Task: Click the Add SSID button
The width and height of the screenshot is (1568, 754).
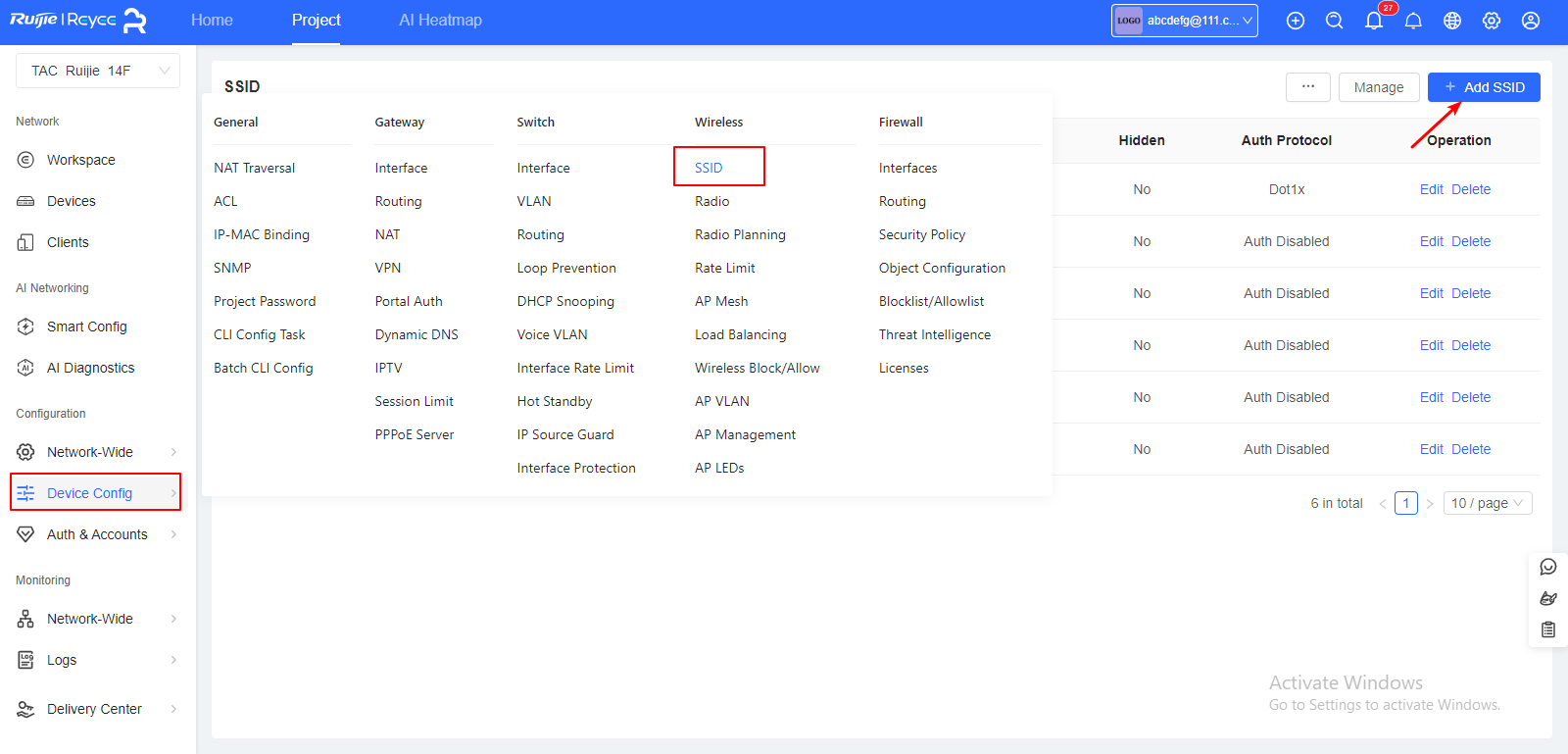Action: pyautogui.click(x=1484, y=87)
